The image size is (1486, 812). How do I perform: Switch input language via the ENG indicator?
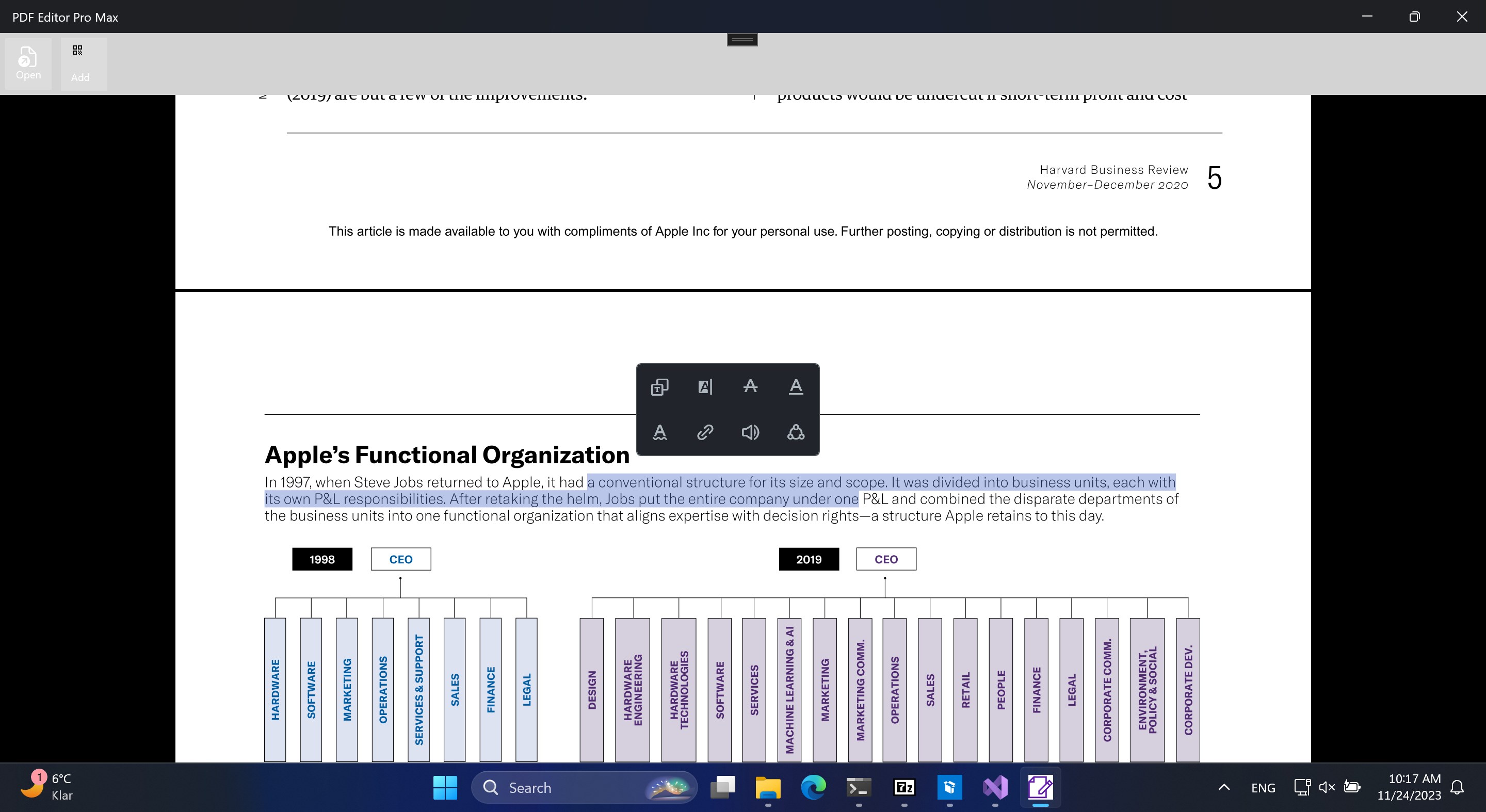tap(1263, 787)
